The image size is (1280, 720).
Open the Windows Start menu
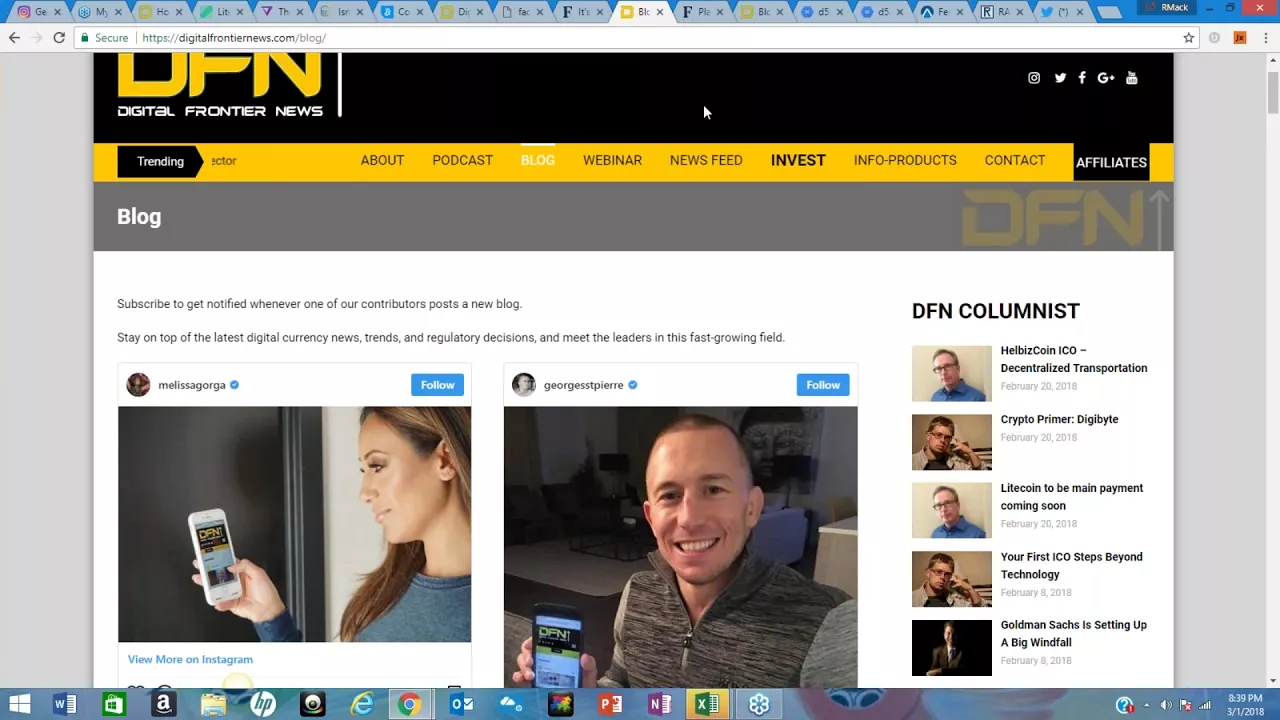pos(19,704)
